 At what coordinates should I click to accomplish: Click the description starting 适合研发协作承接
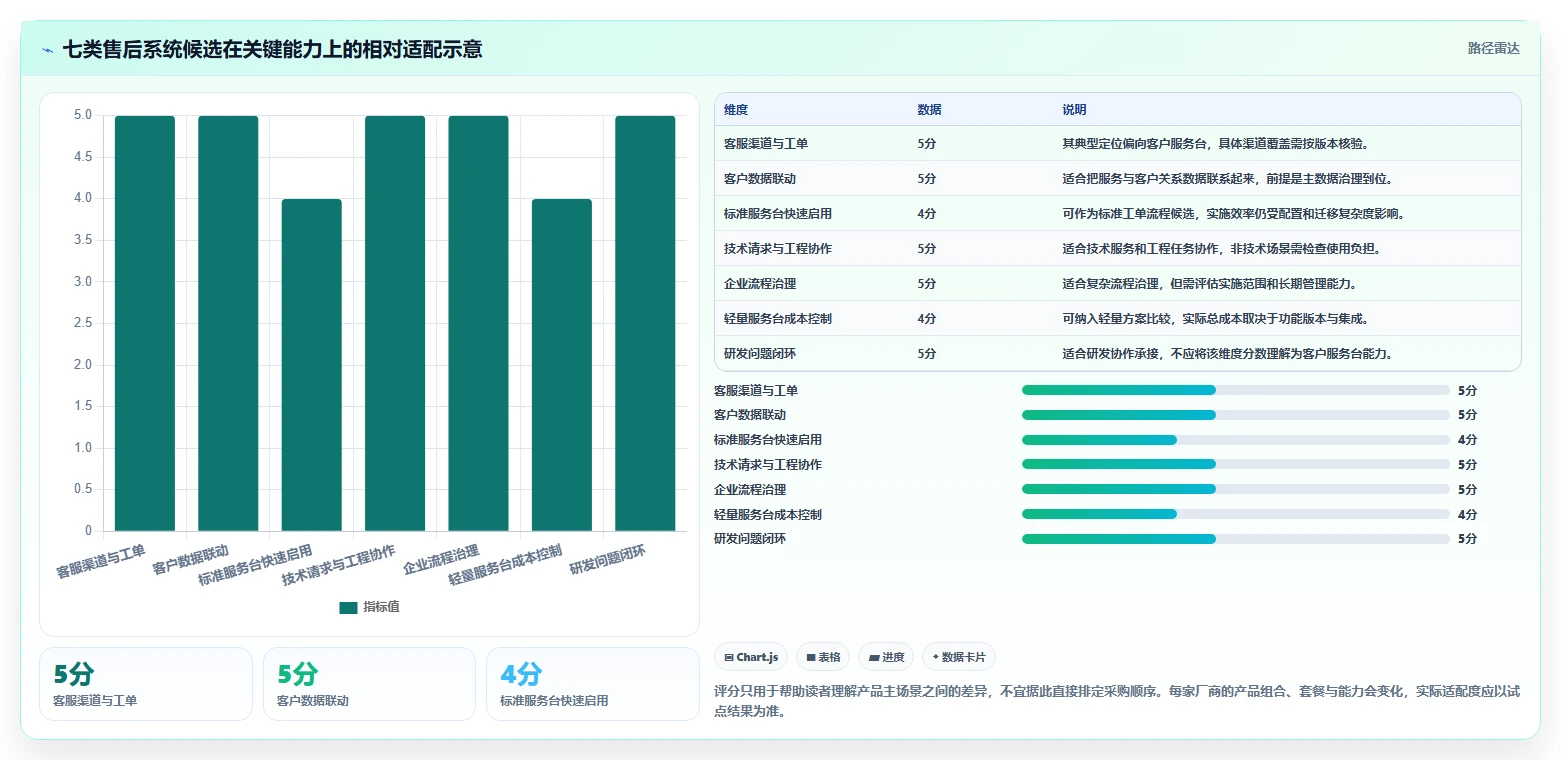(x=1227, y=354)
